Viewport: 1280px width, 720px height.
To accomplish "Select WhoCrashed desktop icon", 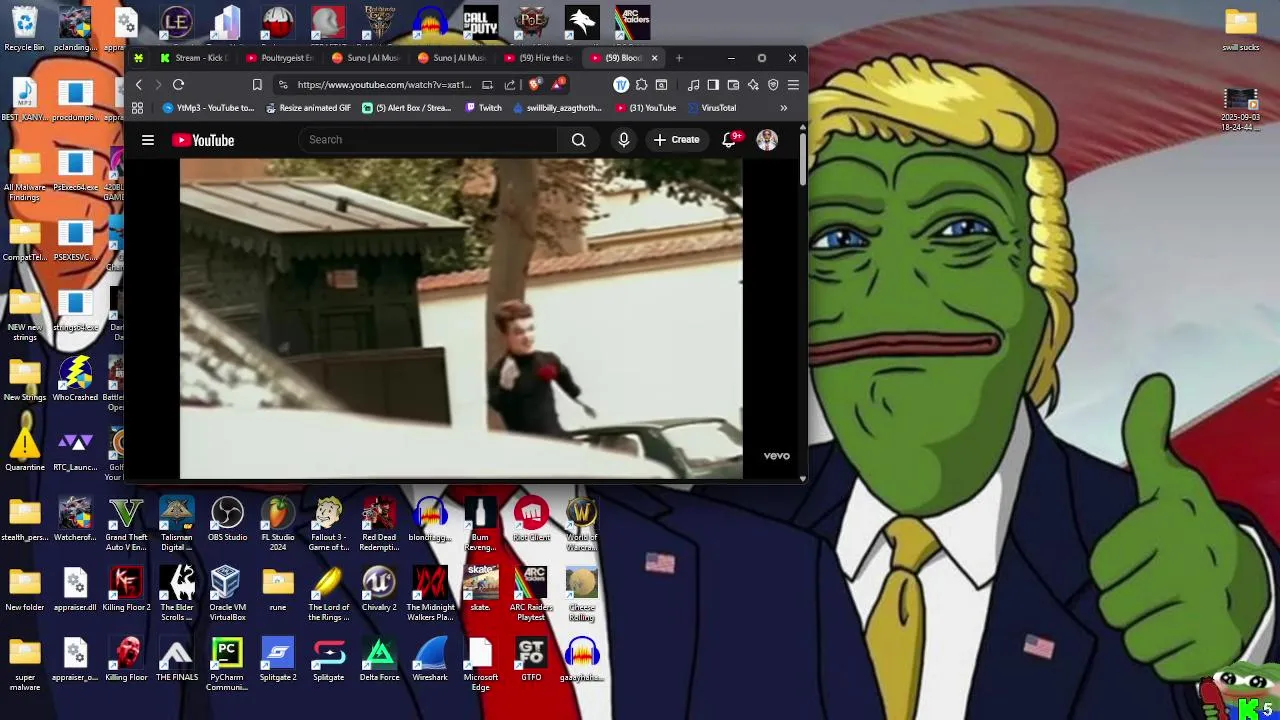I will (x=76, y=380).
